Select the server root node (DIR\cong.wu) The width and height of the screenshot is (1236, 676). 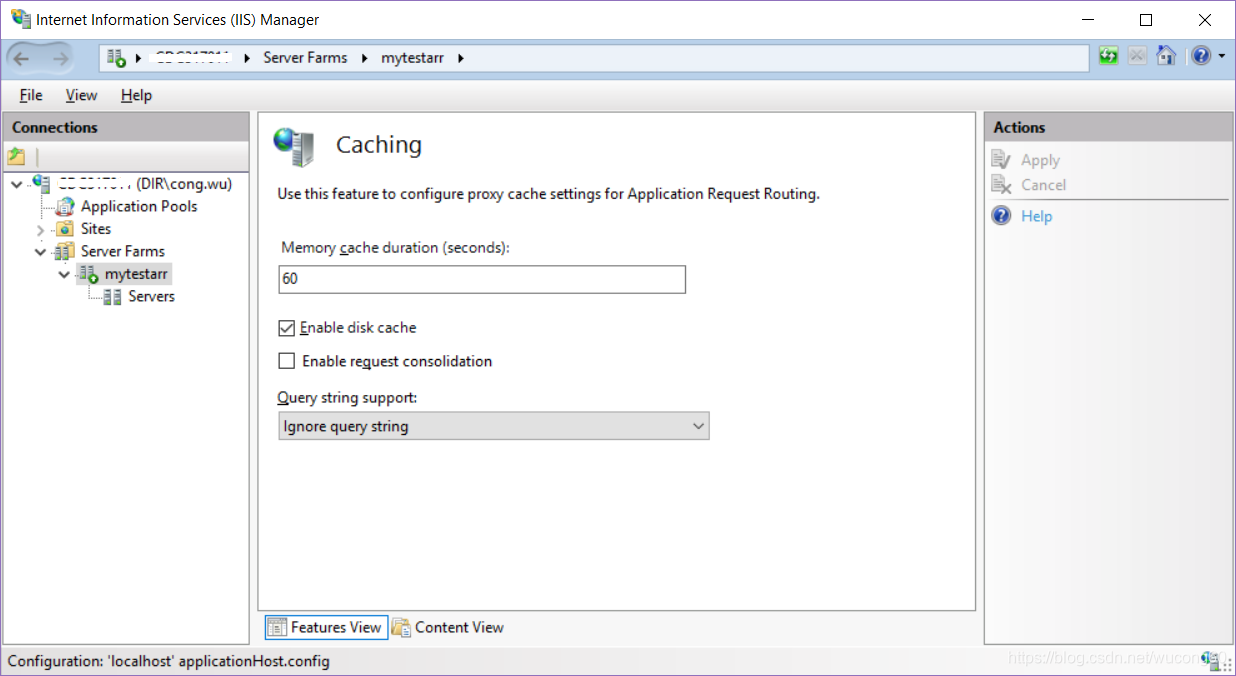[x=144, y=184]
